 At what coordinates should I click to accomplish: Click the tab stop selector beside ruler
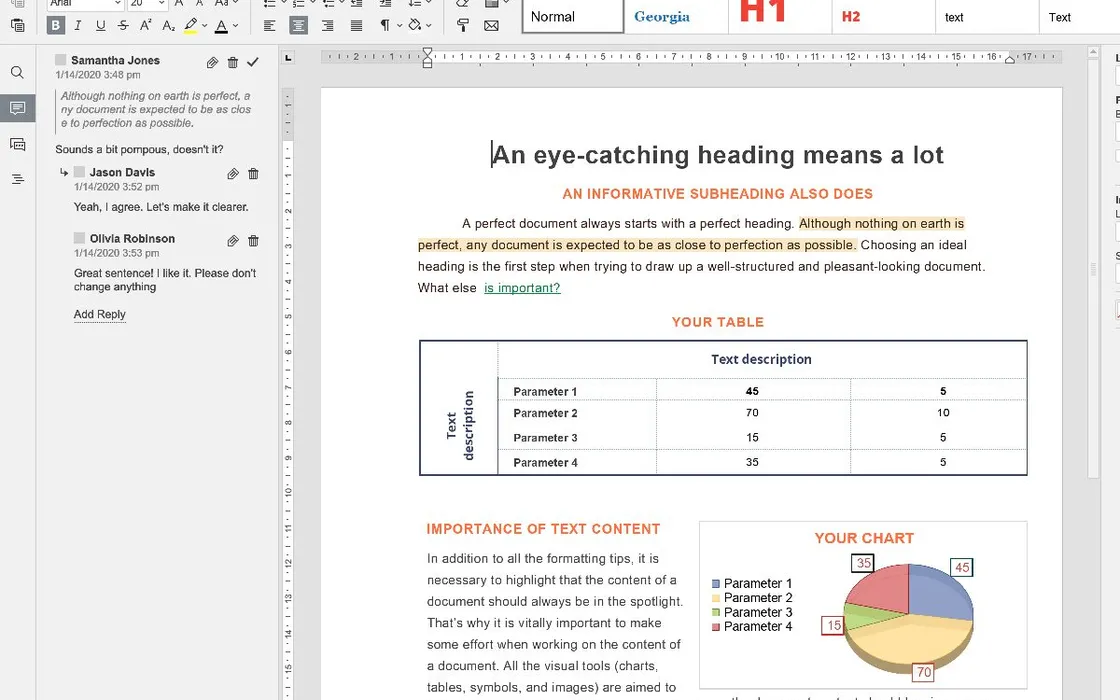pyautogui.click(x=288, y=57)
